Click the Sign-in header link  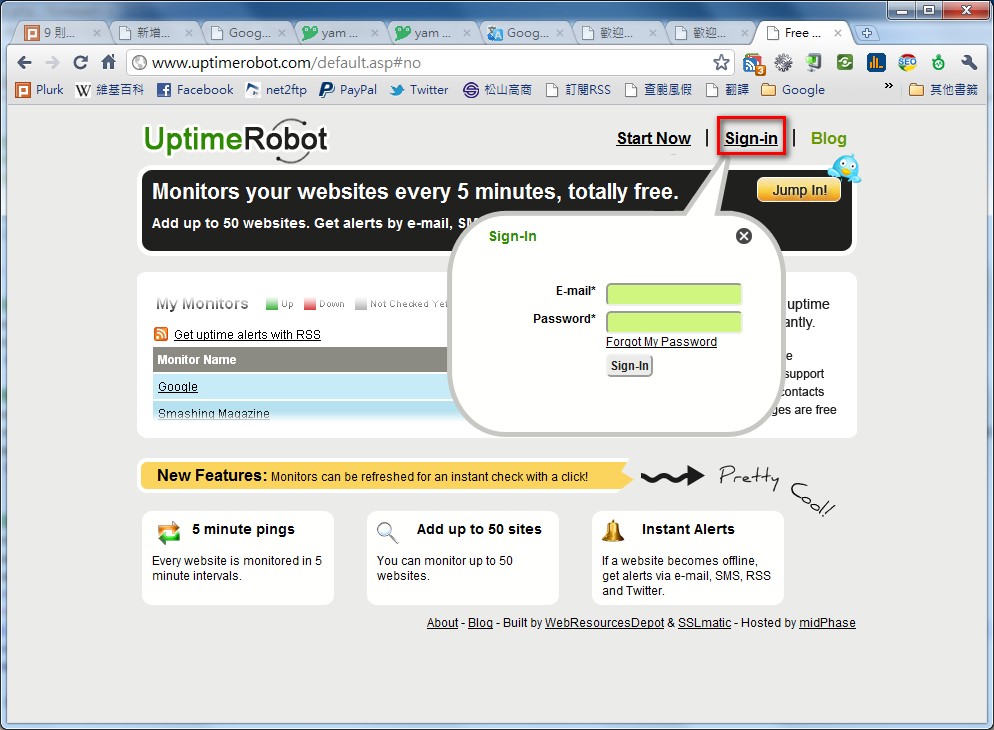(x=751, y=138)
